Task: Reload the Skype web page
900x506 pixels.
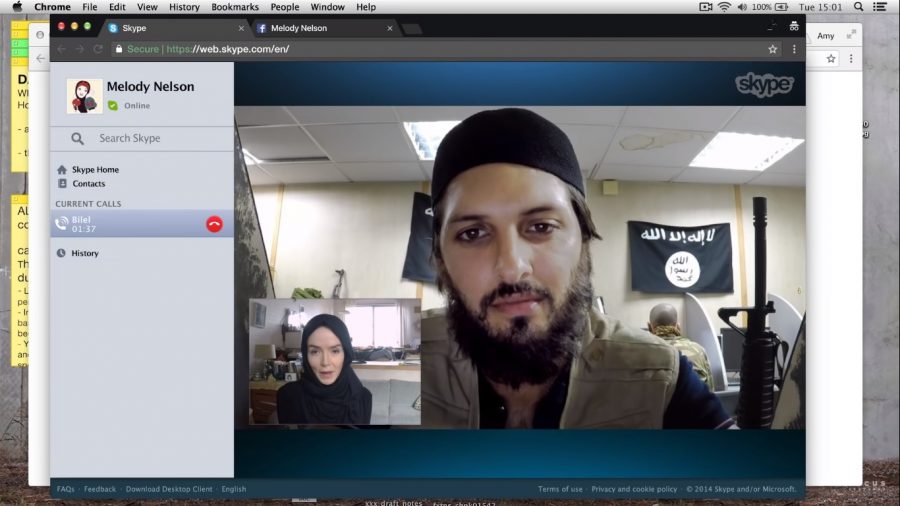Action: pyautogui.click(x=98, y=49)
